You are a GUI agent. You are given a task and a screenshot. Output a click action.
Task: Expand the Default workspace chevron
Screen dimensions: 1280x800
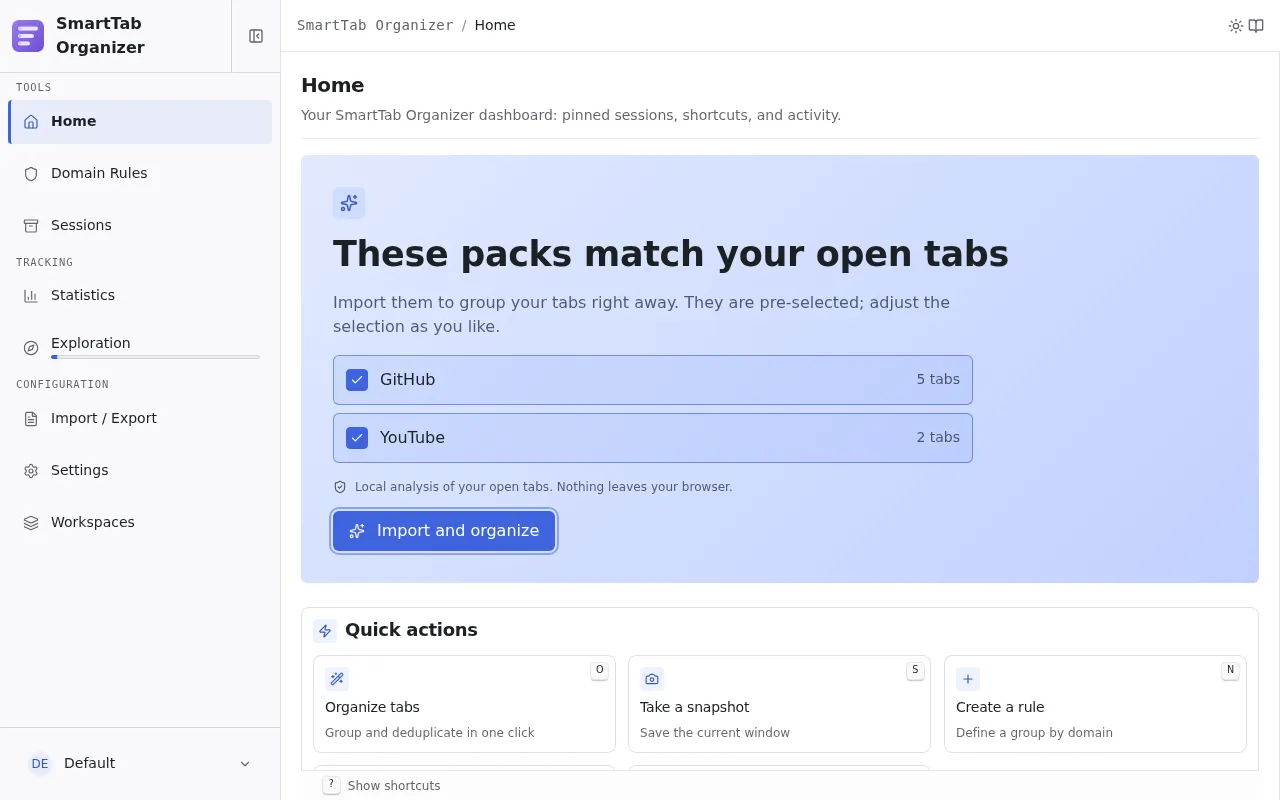coord(245,764)
